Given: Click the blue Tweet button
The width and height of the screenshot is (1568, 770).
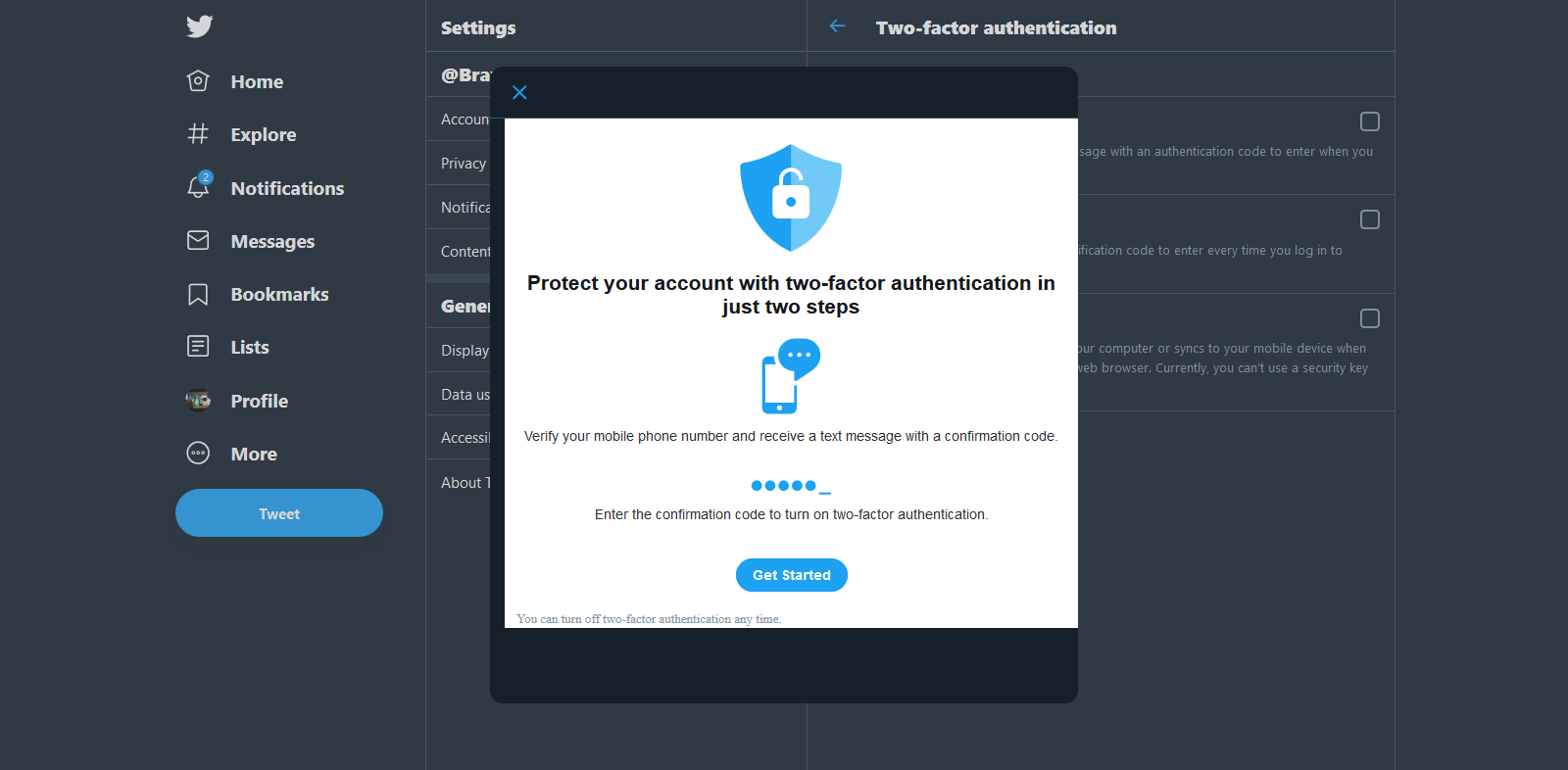Looking at the screenshot, I should click(279, 513).
